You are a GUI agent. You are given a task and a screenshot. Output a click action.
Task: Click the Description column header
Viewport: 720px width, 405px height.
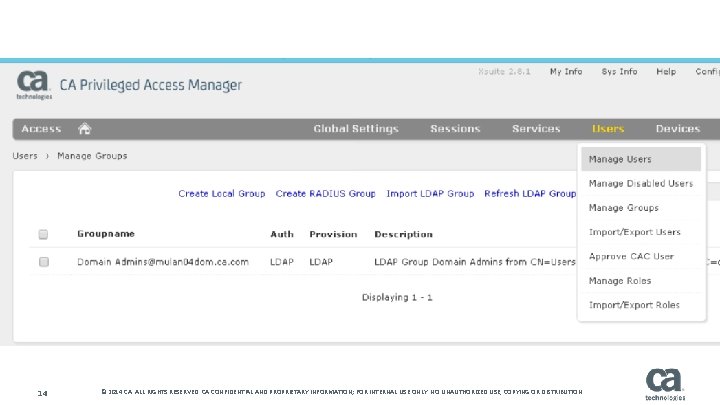point(403,234)
